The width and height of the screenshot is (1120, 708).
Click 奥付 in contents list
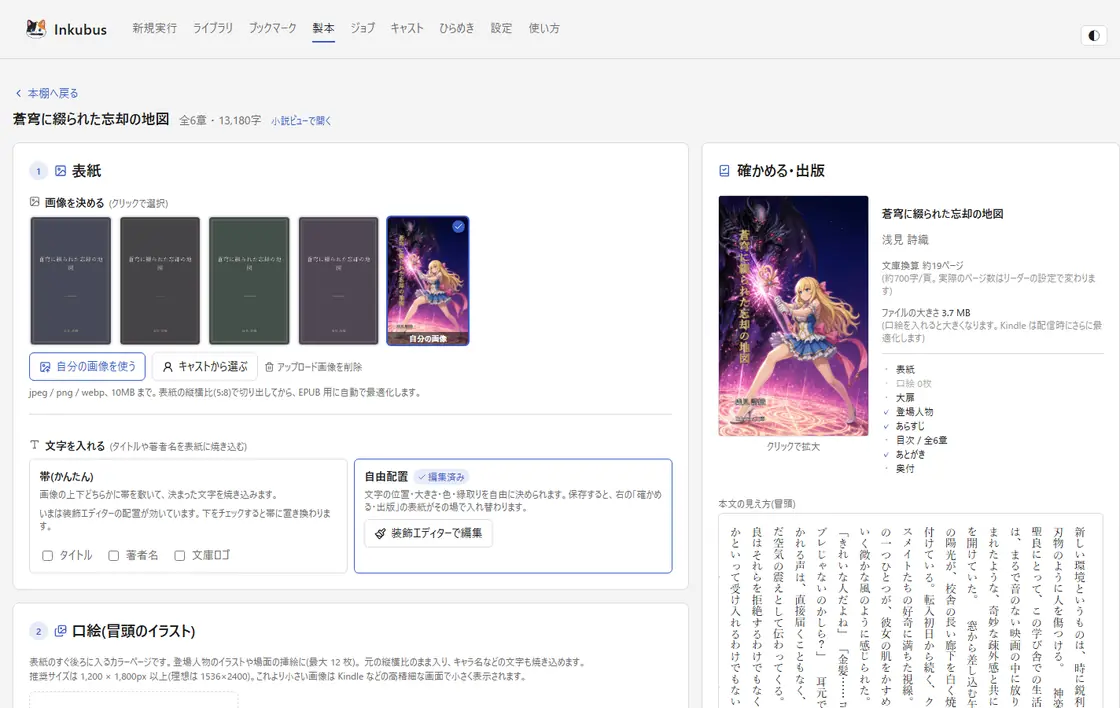coord(905,469)
